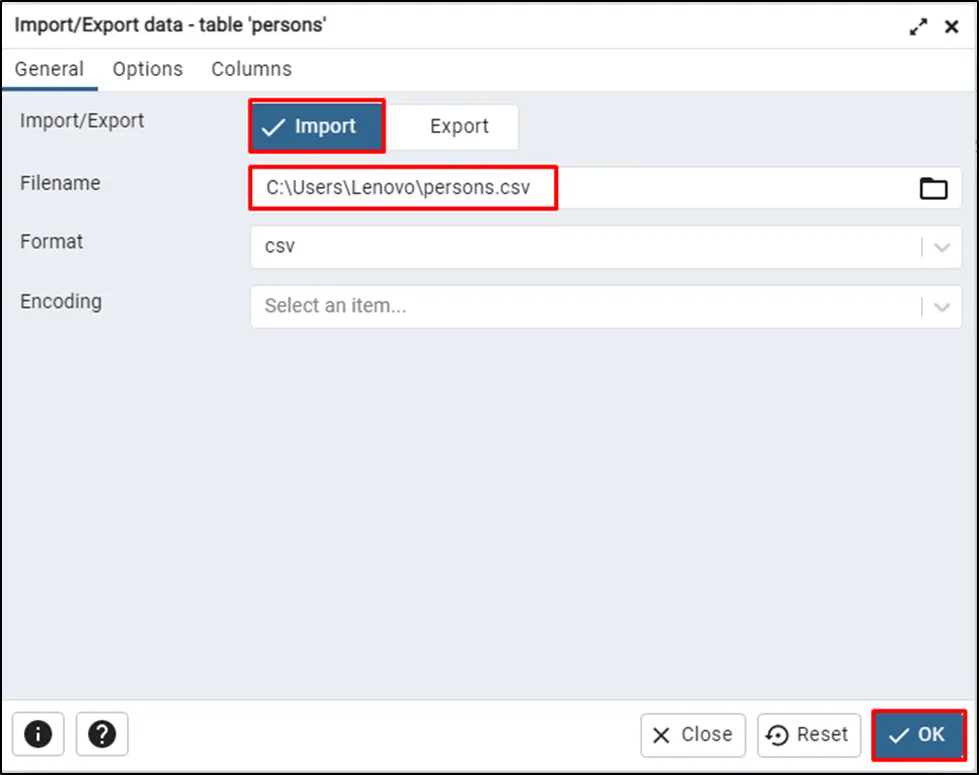Open the Columns tab
Viewport: 979px width, 775px height.
[x=252, y=69]
